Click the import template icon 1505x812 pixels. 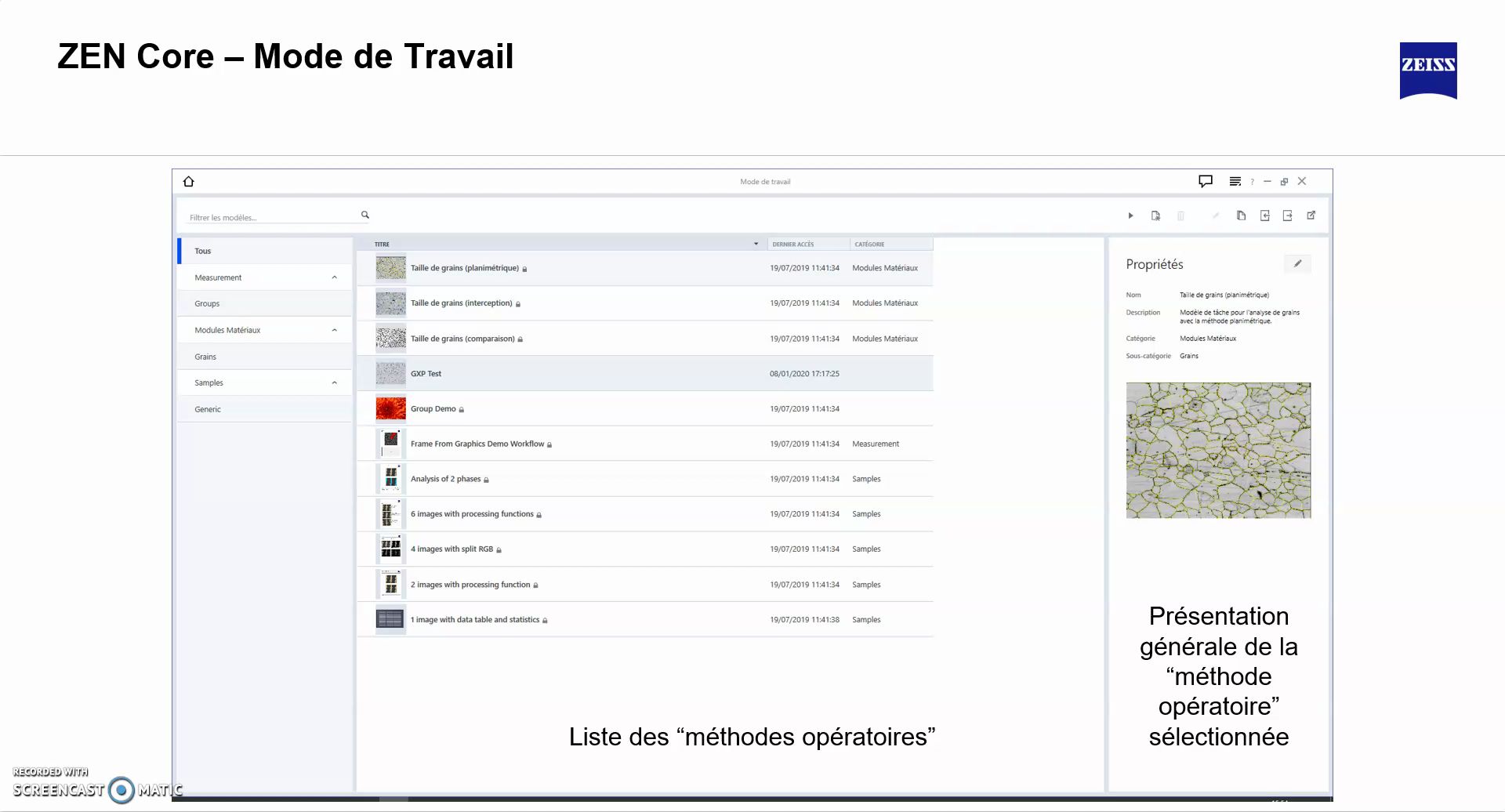pyautogui.click(x=1264, y=216)
